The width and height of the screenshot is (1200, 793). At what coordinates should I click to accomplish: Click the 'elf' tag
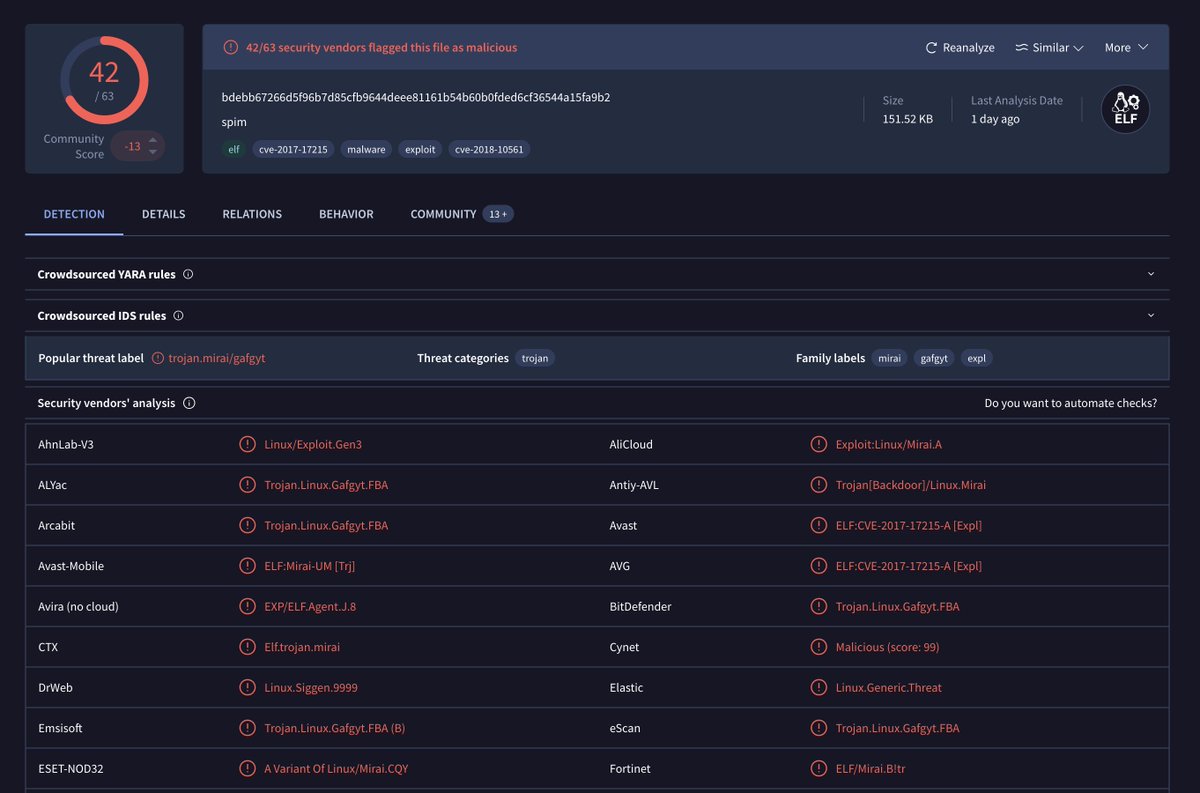pyautogui.click(x=234, y=149)
